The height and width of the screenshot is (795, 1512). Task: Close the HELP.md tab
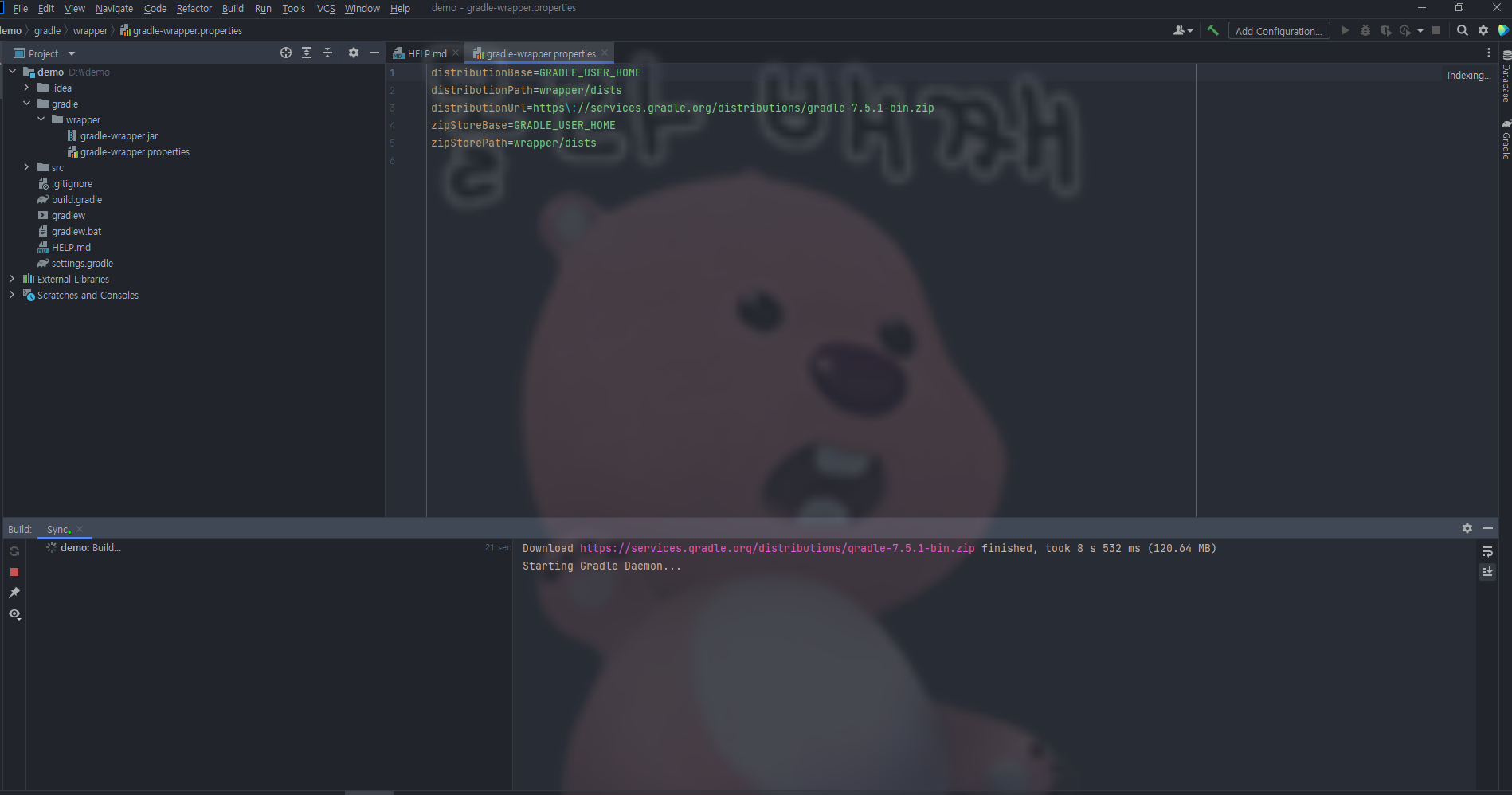tap(456, 53)
